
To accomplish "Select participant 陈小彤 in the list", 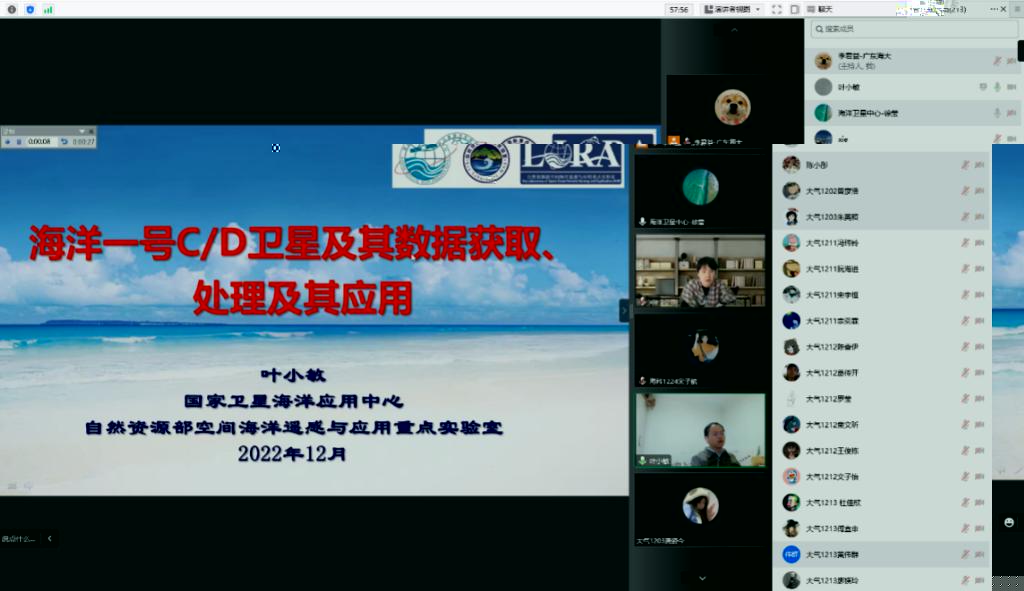I will click(x=882, y=165).
